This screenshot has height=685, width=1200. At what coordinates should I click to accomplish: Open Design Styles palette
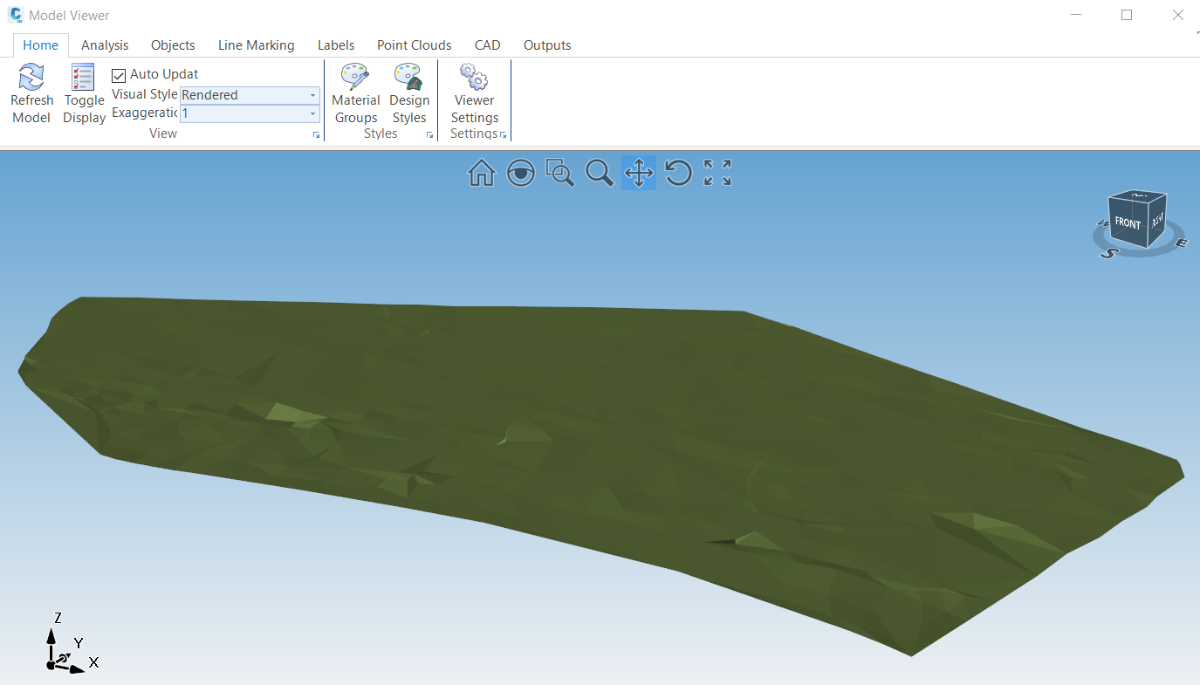(408, 77)
